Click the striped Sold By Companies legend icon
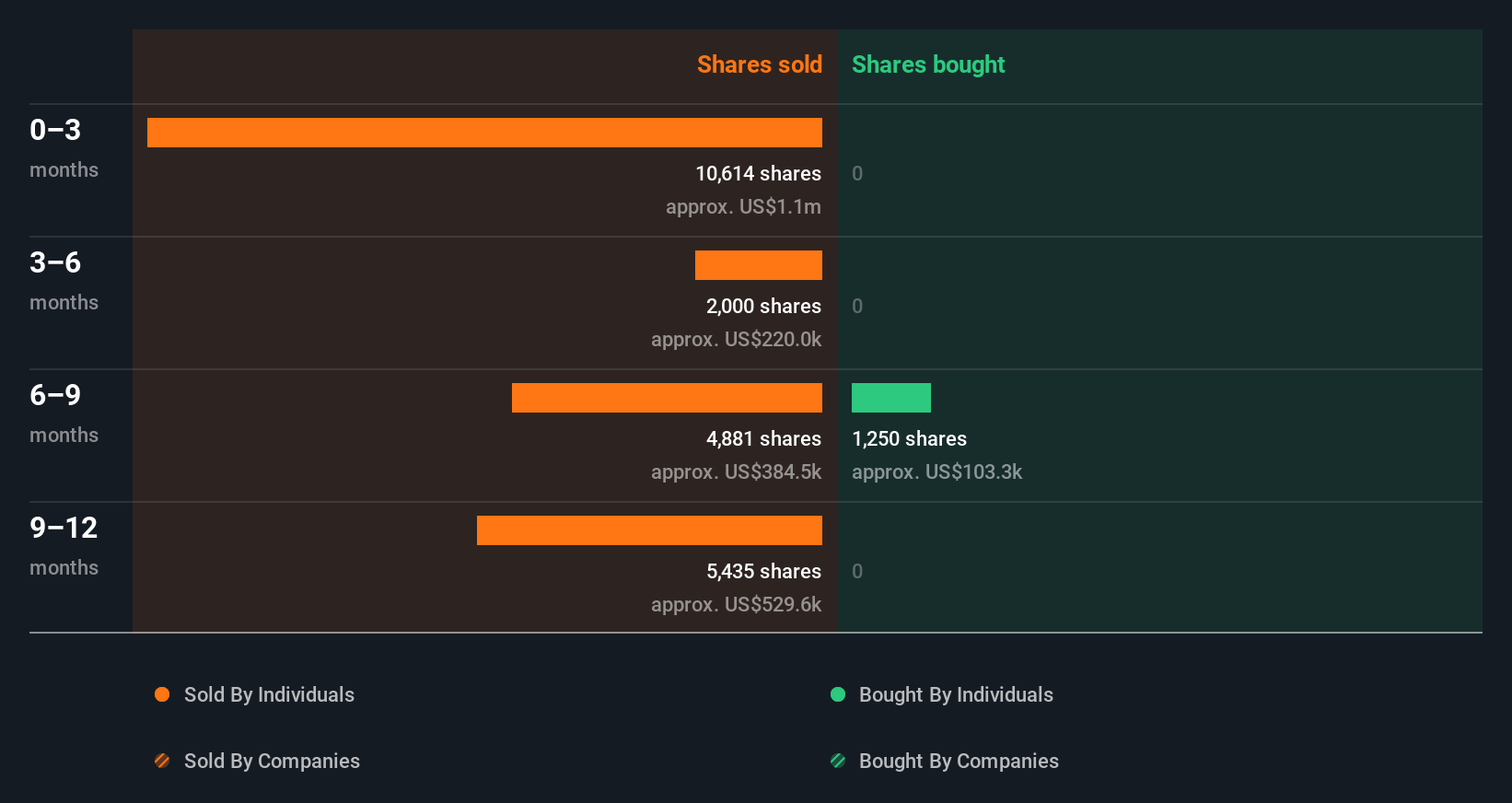The width and height of the screenshot is (1512, 803). (x=162, y=761)
